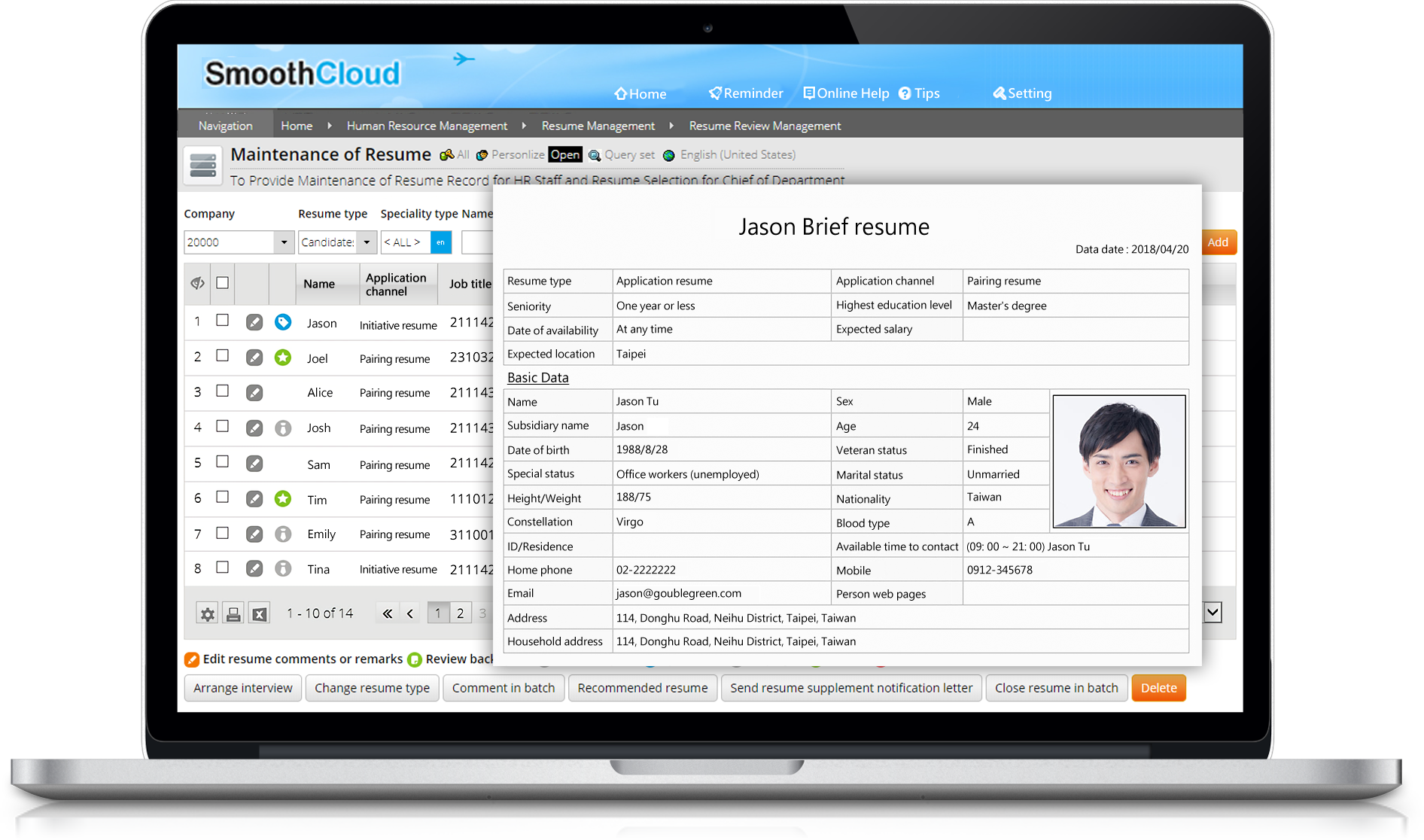Click the gray info icon for Tina
Screen dimensions: 1424x840
(283, 568)
